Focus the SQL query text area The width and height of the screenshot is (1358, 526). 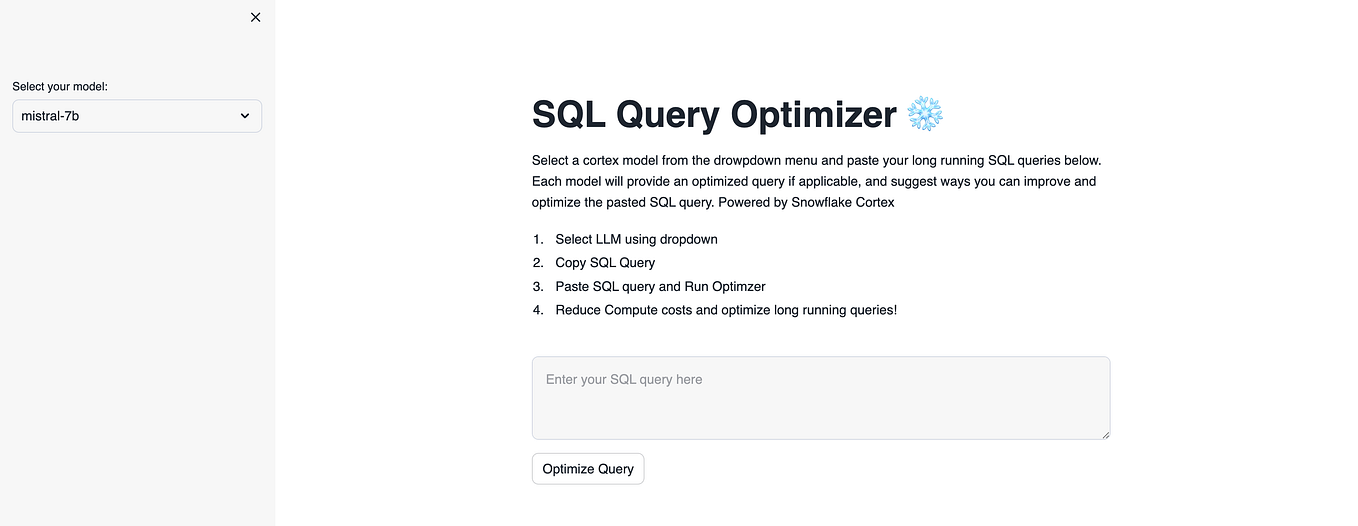coord(821,398)
